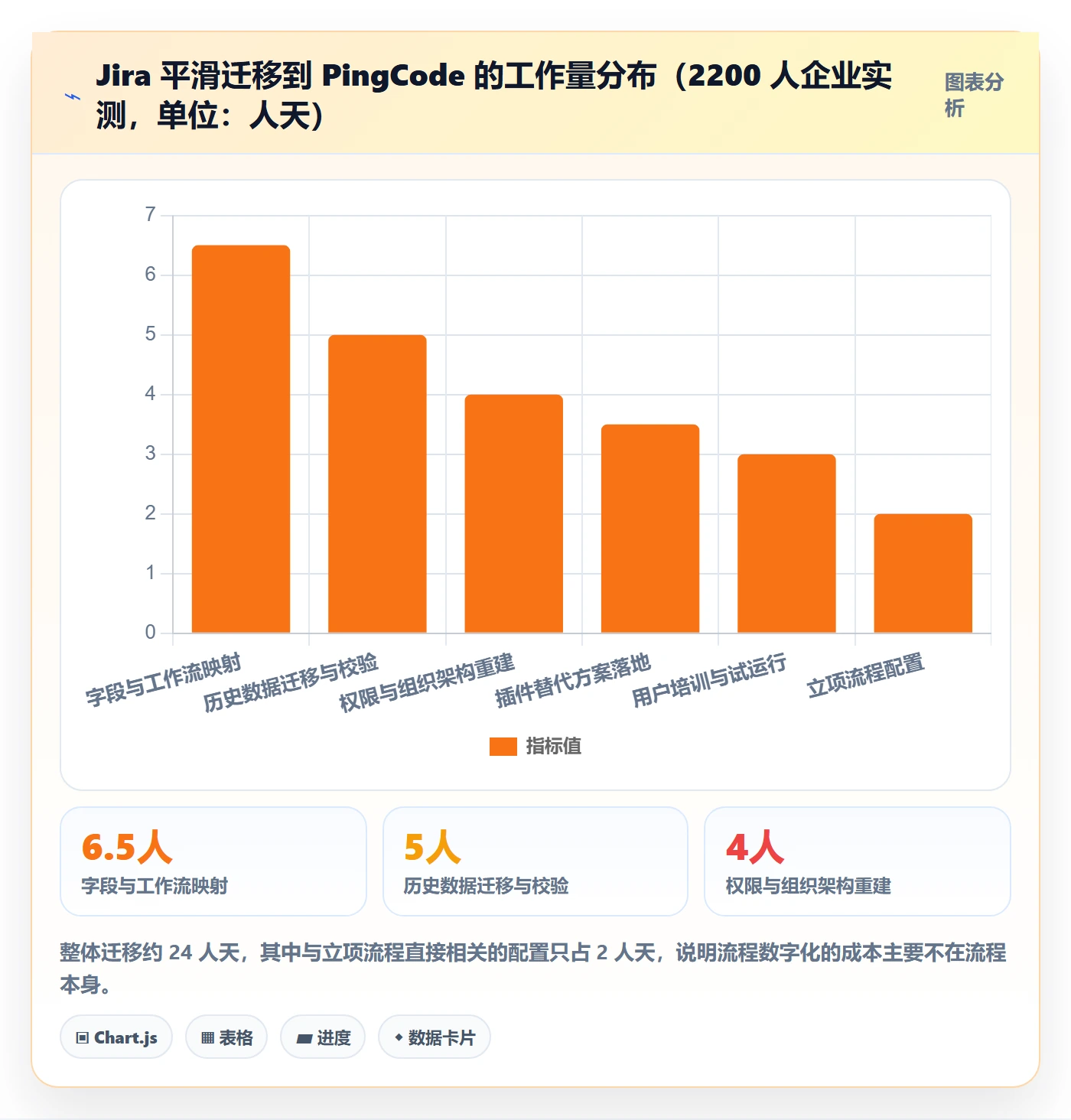Screen dimensions: 1071x1120
Task: Click the x-axis label 历史数据迁移与校验
Action: [291, 682]
